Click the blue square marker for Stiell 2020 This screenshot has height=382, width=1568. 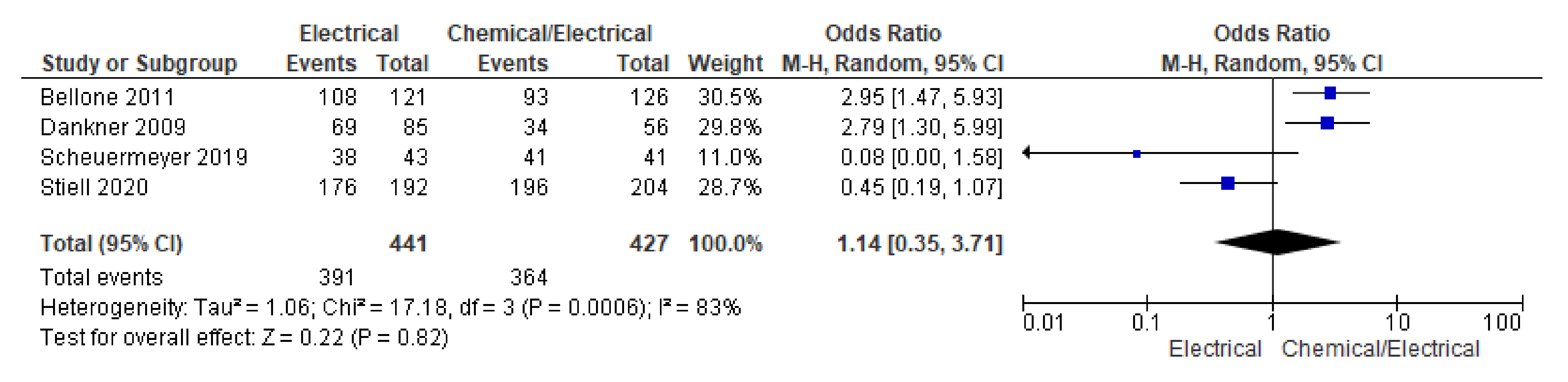1228,183
